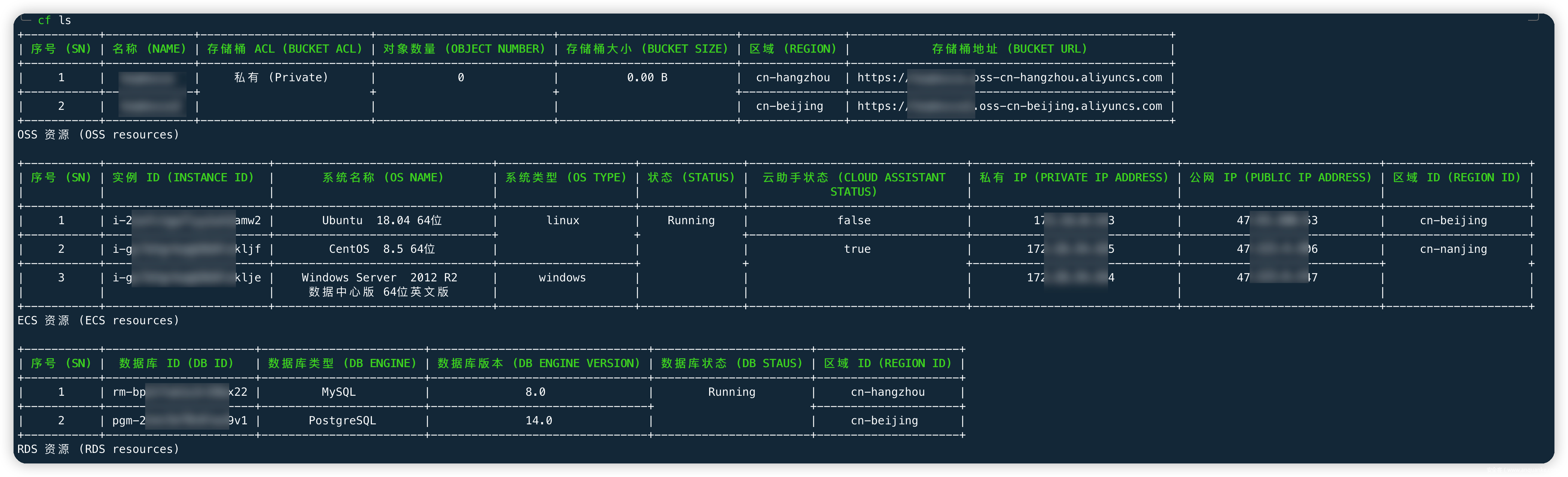Click the 'false' cloud assistant status
Image resolution: width=1568 pixels, height=477 pixels.
853,221
